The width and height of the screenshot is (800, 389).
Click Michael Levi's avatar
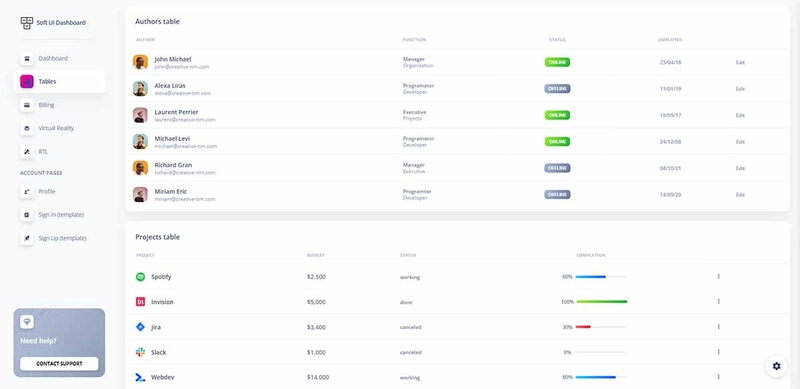[140, 141]
